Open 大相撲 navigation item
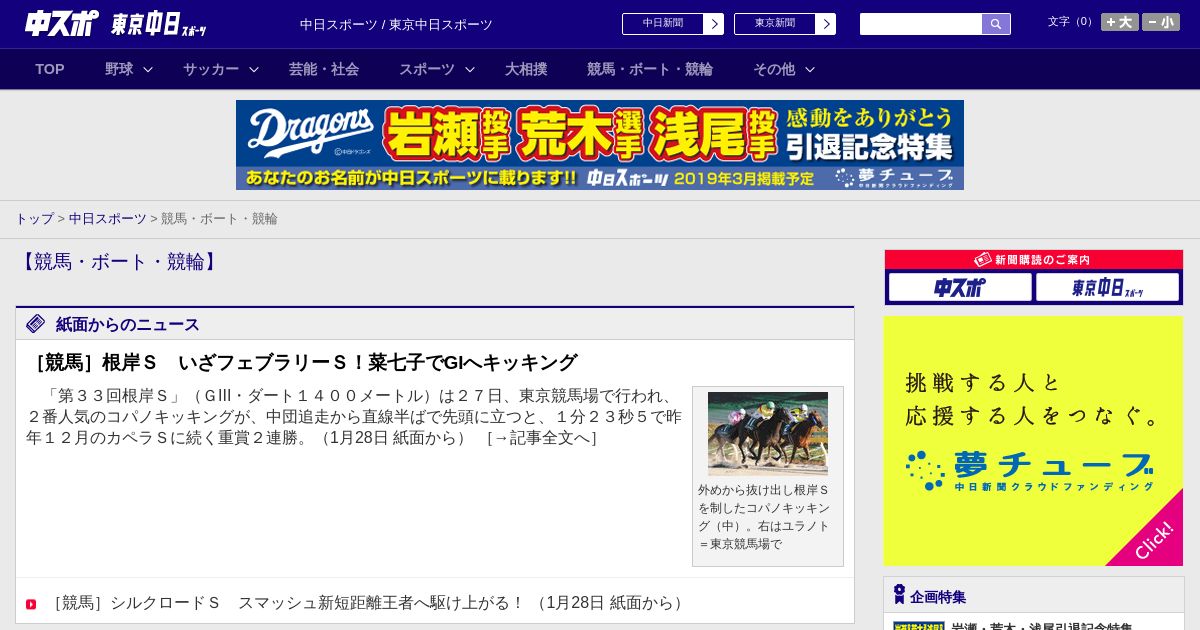Image resolution: width=1200 pixels, height=630 pixels. [x=526, y=69]
